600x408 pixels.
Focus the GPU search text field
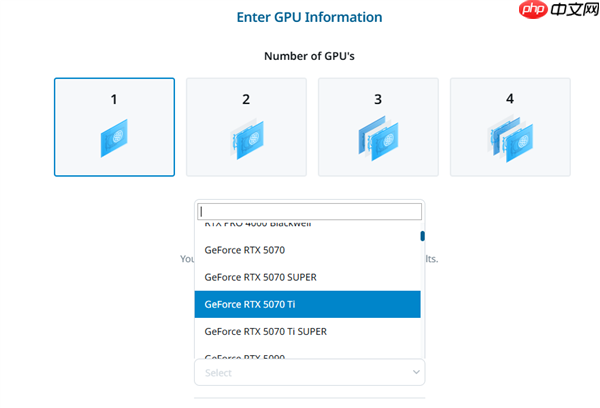pos(309,212)
